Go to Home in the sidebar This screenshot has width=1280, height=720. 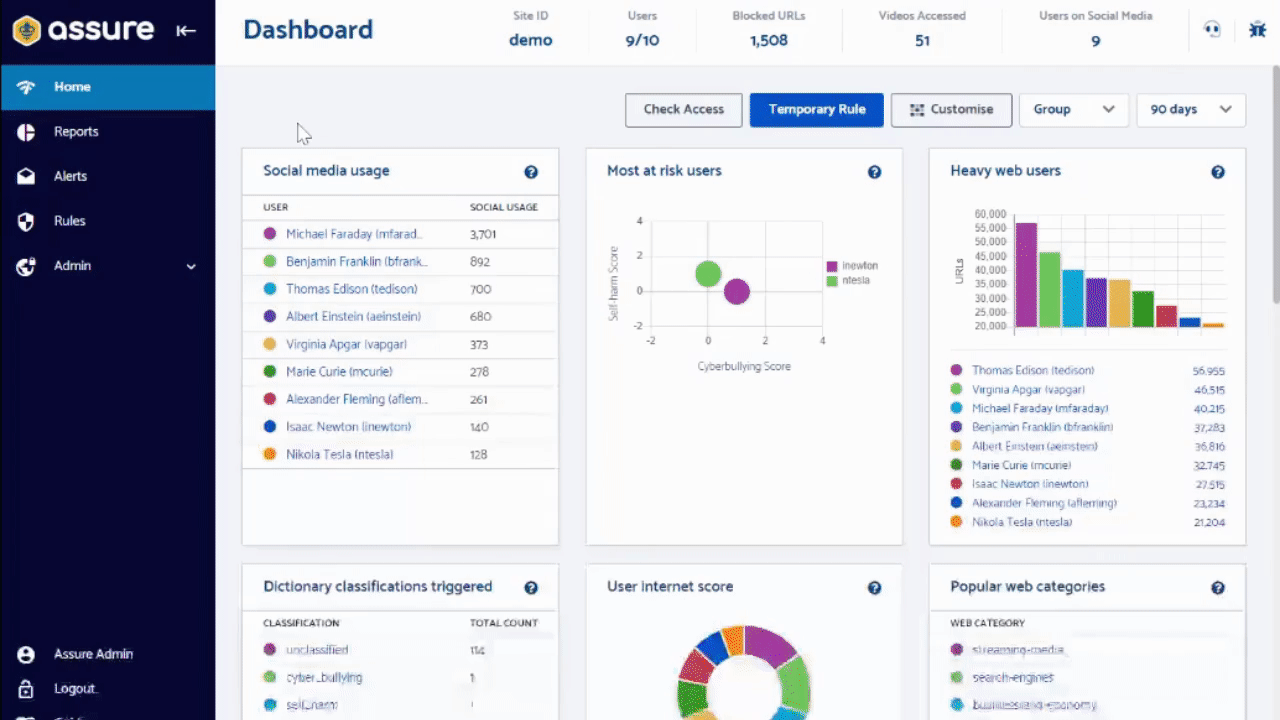click(107, 87)
